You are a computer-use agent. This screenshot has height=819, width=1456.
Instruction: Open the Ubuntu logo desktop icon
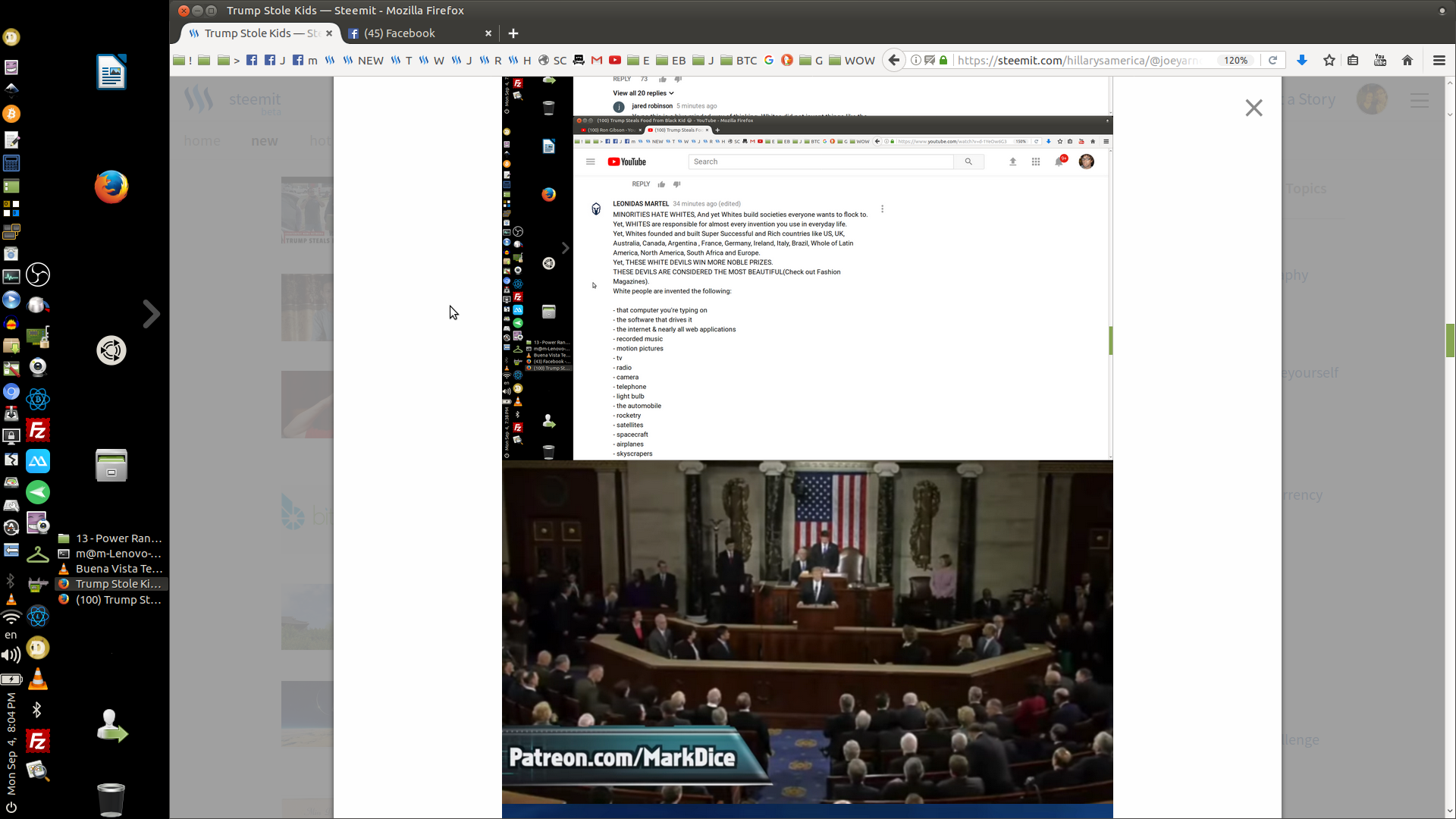111,350
